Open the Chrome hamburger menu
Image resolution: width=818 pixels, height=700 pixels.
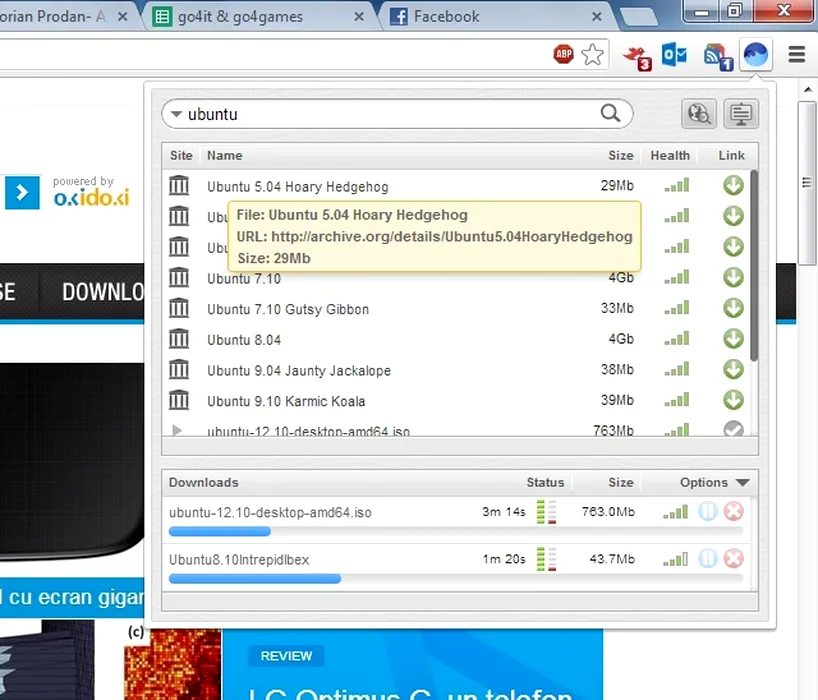[797, 54]
